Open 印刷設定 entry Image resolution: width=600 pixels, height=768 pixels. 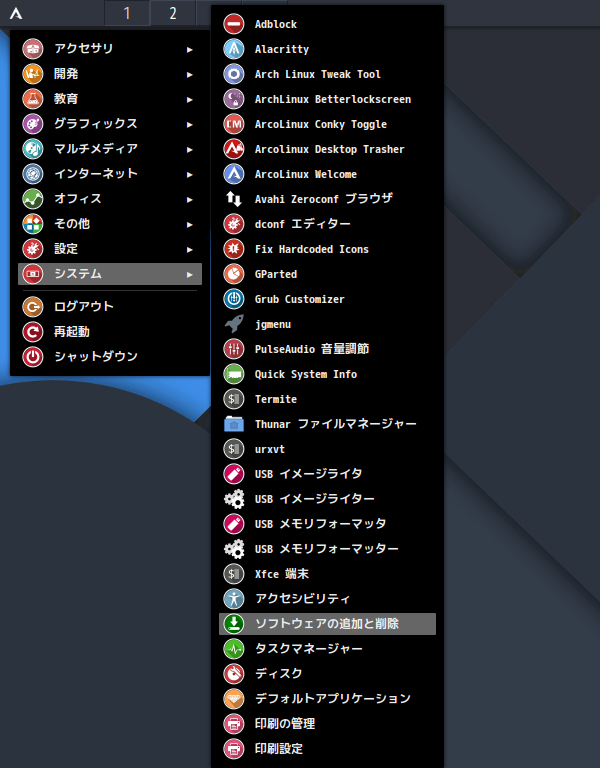point(327,748)
